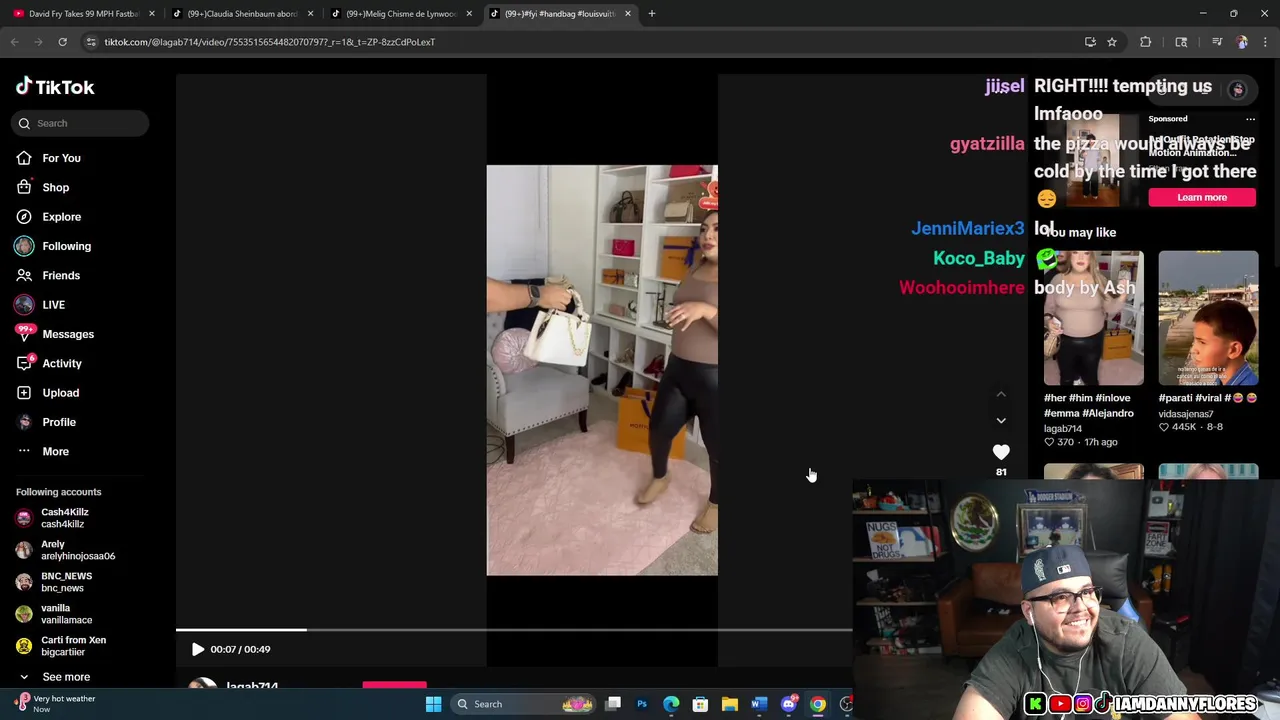Open Task View on the taskbar
The image size is (1280, 720).
tap(613, 704)
